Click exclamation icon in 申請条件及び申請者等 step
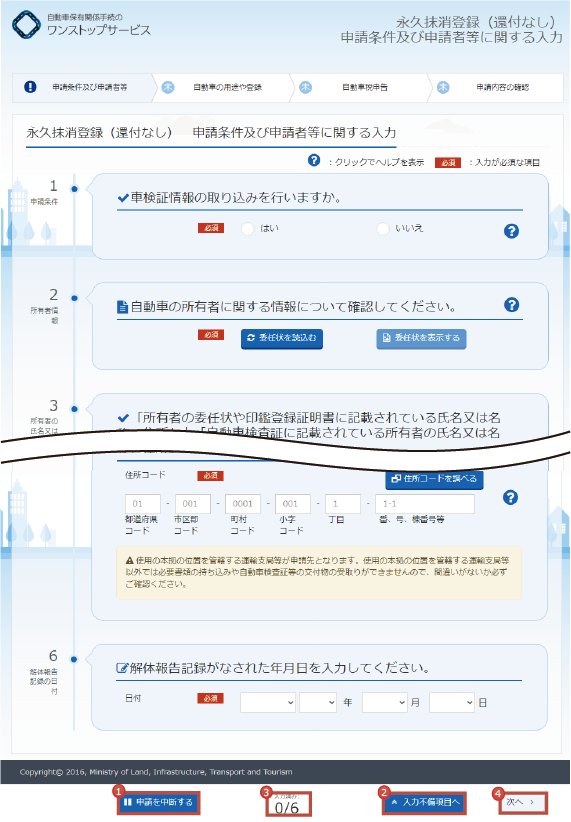The height and width of the screenshot is (822, 571). [30, 87]
